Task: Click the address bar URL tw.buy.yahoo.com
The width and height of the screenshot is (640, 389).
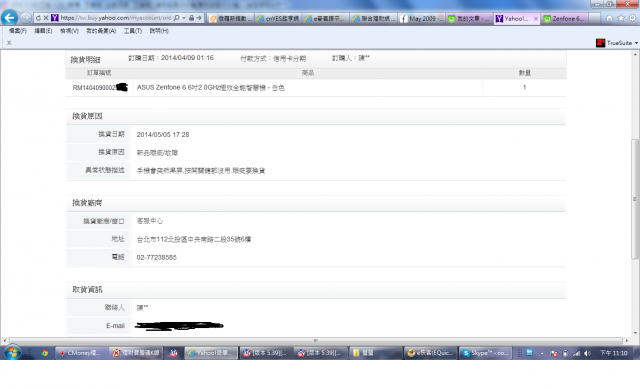Action: tap(116, 18)
